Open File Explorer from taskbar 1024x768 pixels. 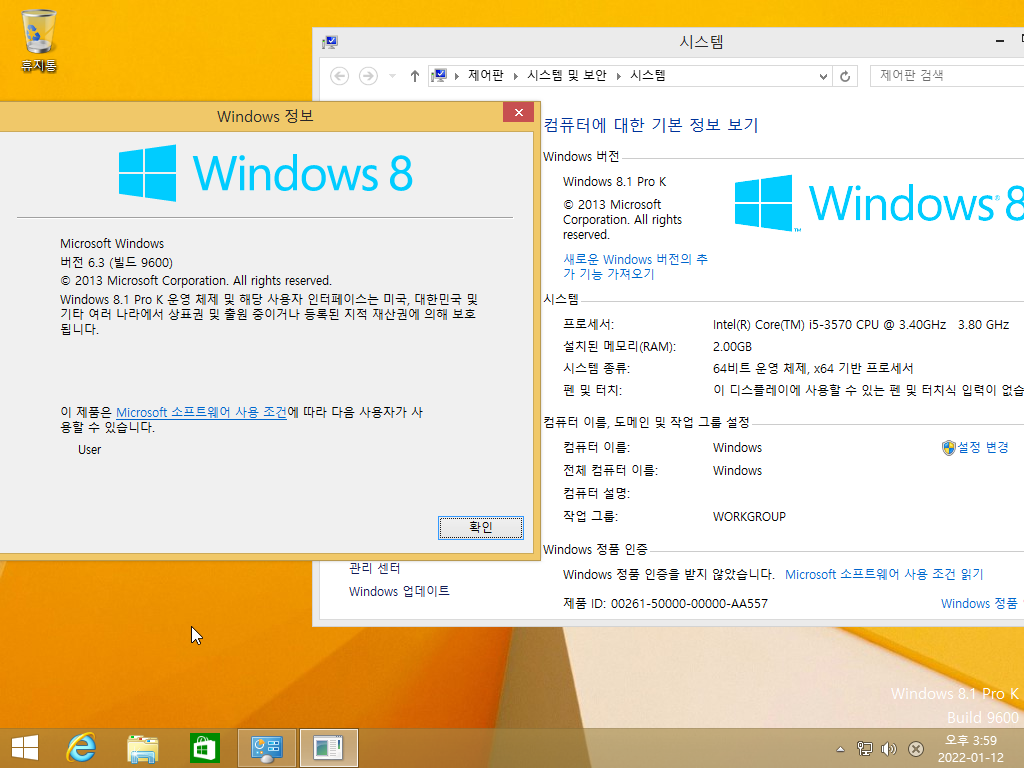[142, 748]
